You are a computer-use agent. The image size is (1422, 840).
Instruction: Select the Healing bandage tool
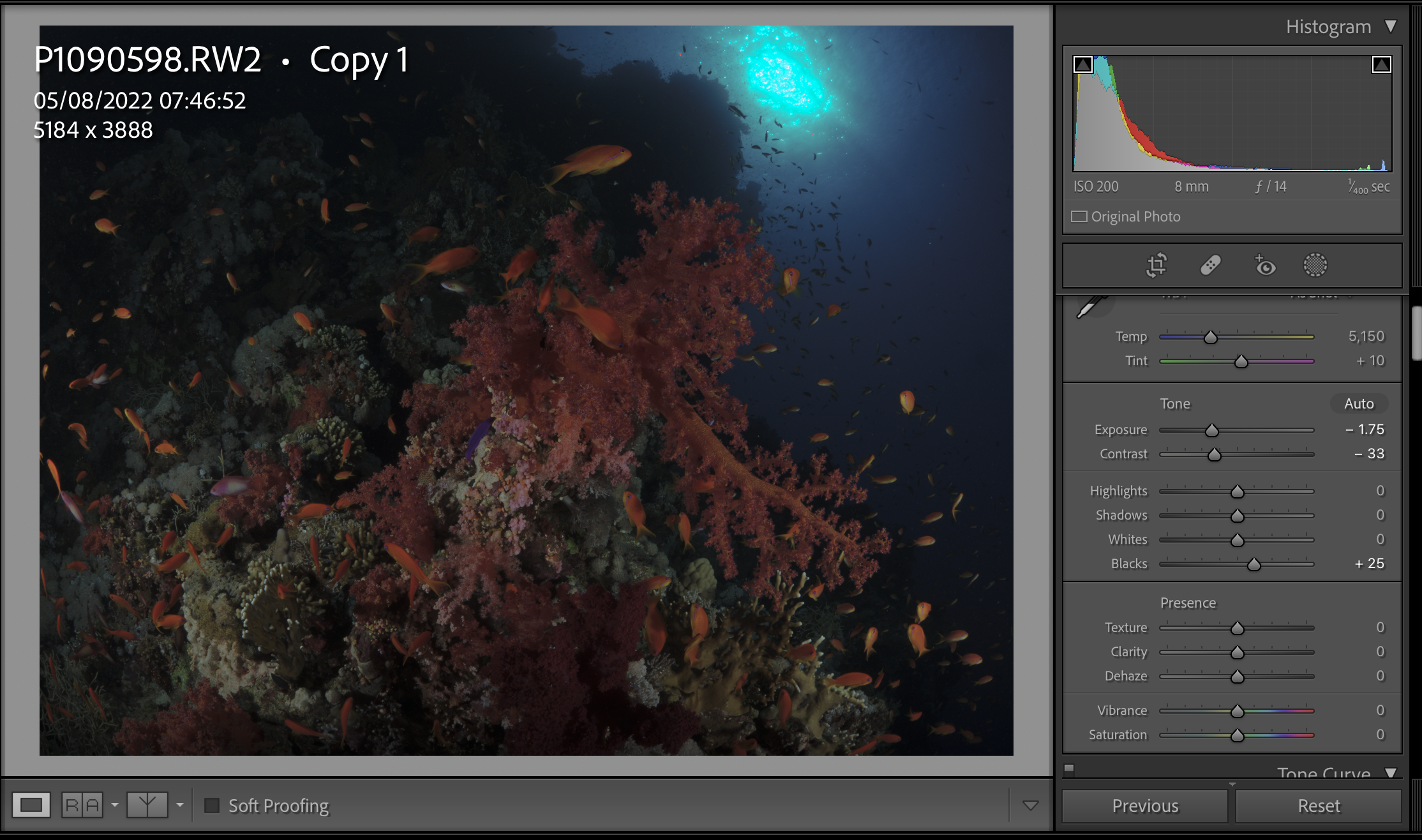(1210, 265)
